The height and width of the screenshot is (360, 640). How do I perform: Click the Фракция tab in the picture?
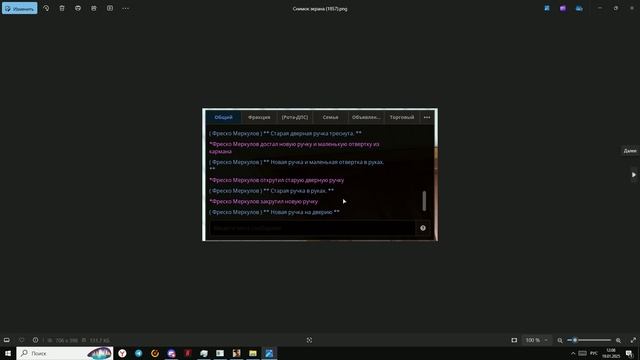coord(259,117)
